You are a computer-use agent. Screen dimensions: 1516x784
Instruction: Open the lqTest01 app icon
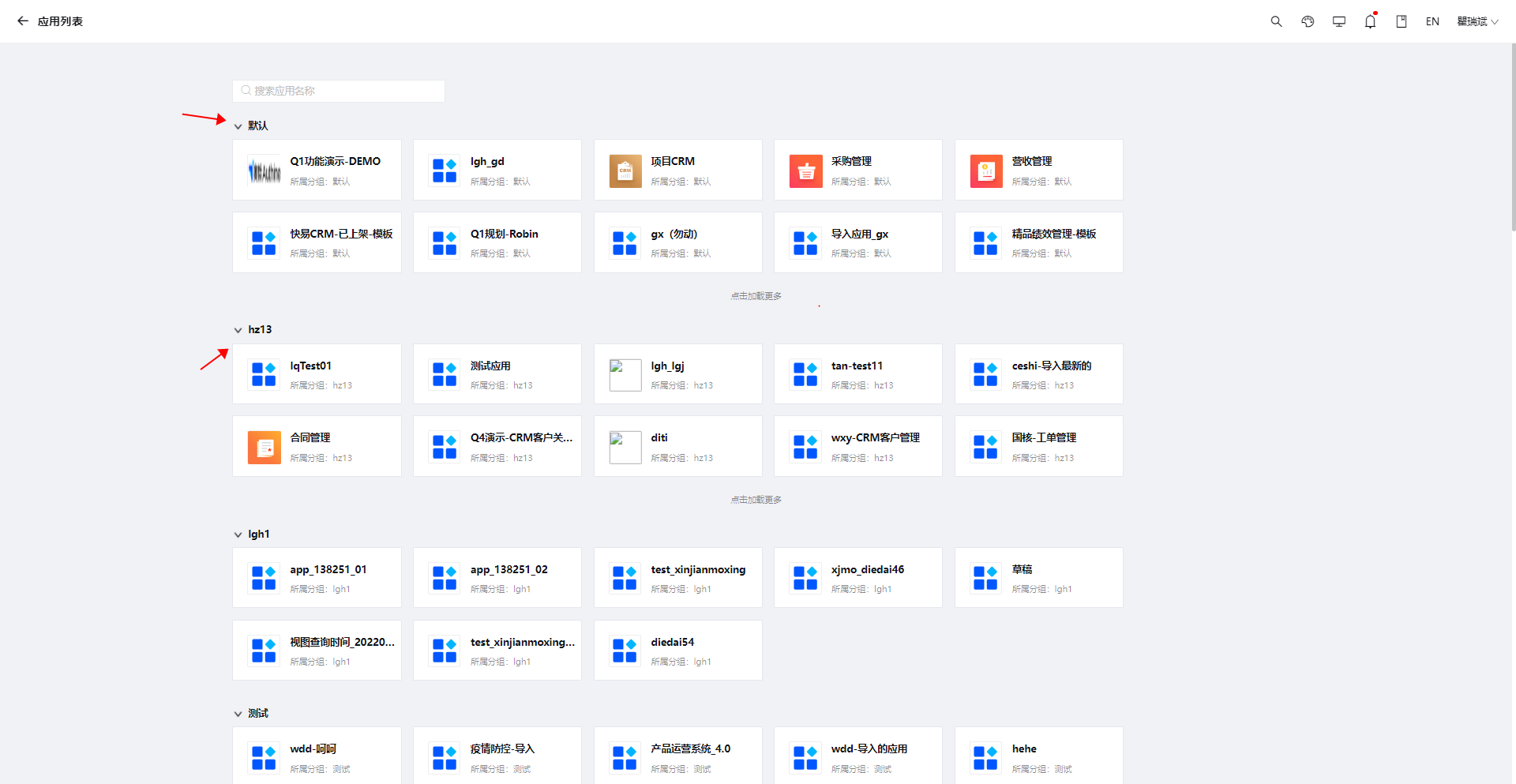(x=265, y=374)
